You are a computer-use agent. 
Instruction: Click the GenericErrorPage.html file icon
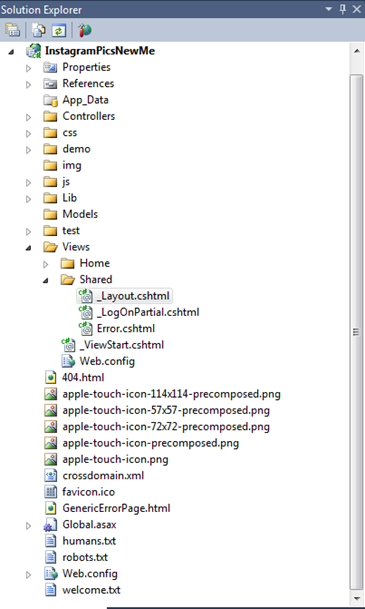coord(50,508)
